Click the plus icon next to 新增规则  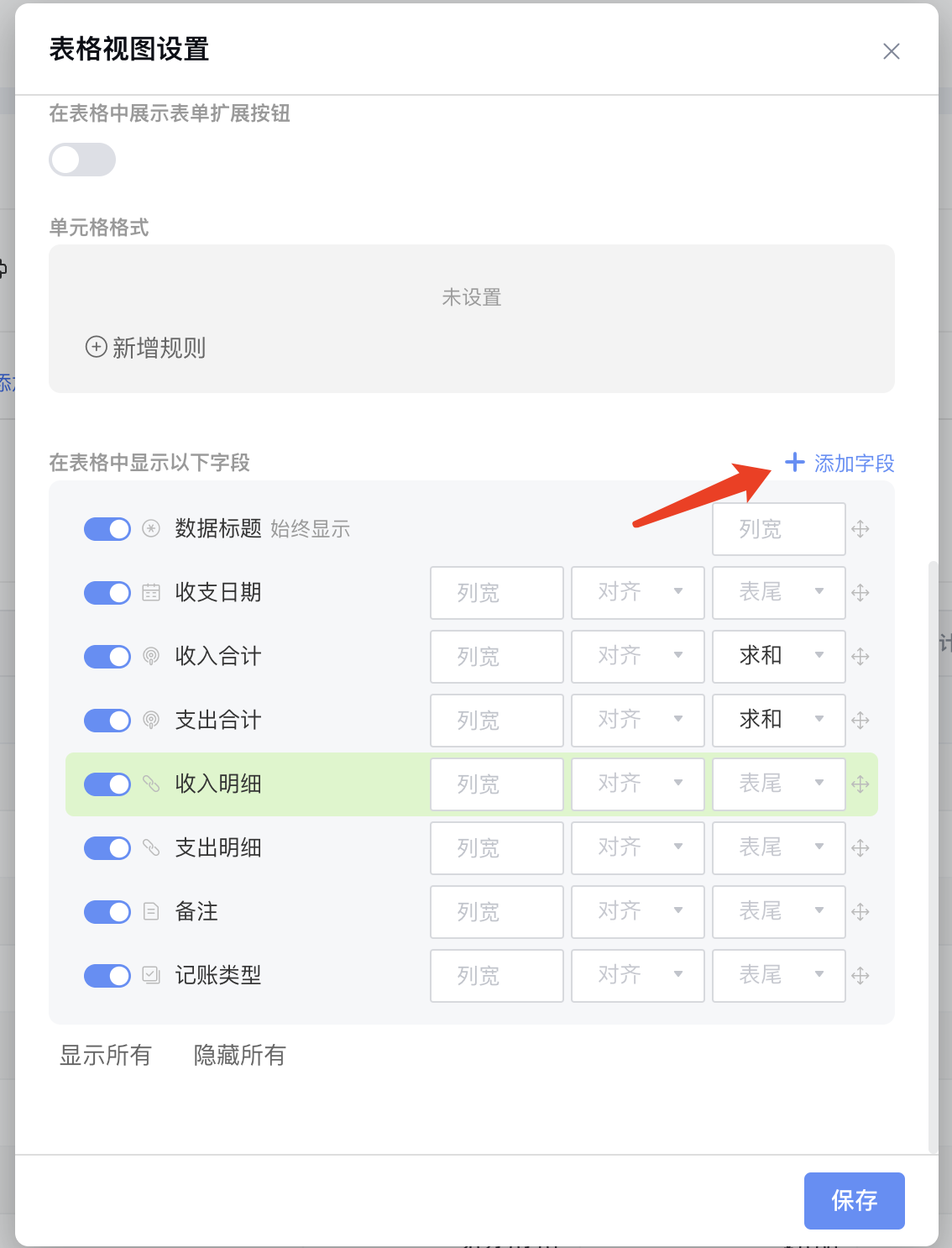pyautogui.click(x=97, y=347)
